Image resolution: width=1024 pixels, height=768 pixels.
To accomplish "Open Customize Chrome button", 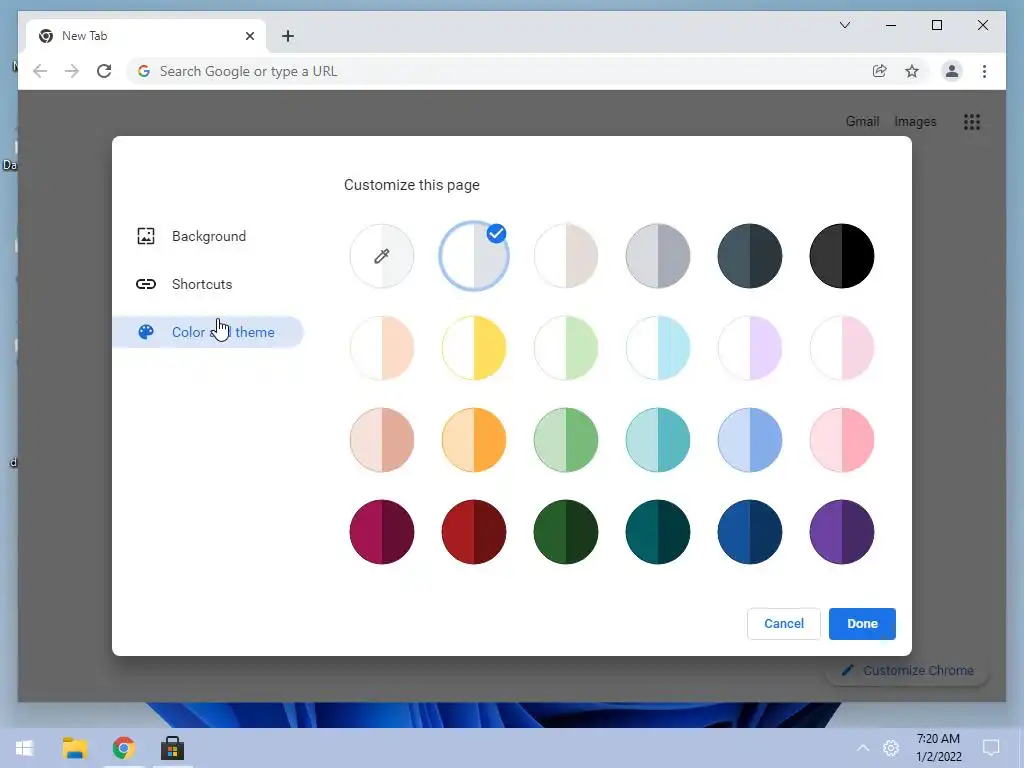I will [907, 671].
